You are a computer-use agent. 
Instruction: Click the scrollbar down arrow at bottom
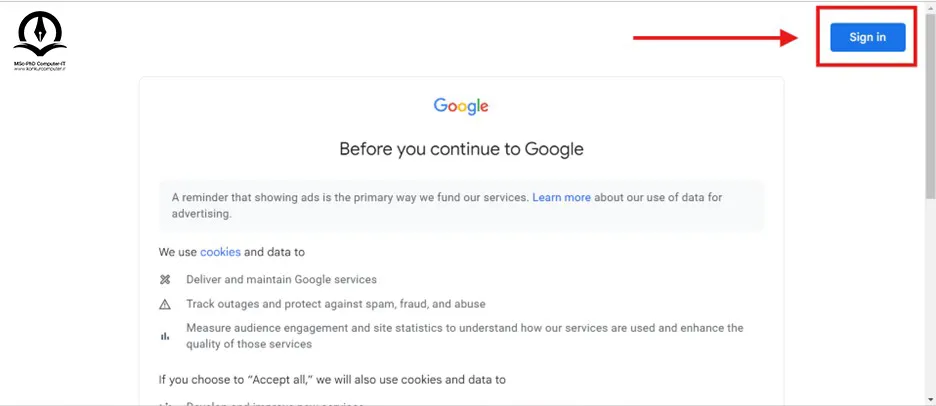930,400
